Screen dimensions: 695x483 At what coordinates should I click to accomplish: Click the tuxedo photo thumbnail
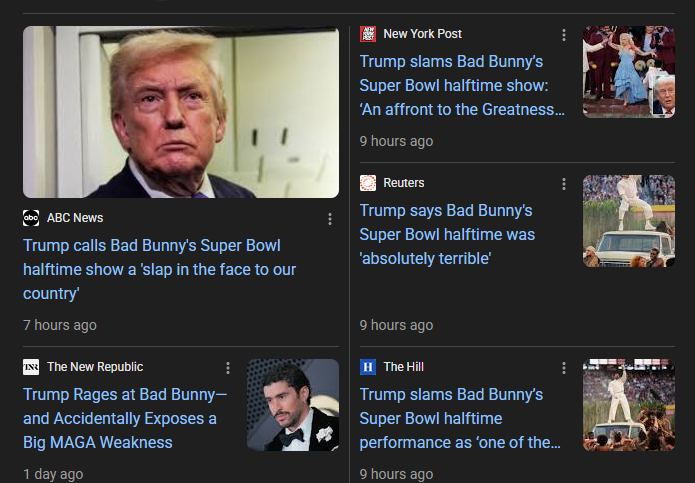click(293, 405)
